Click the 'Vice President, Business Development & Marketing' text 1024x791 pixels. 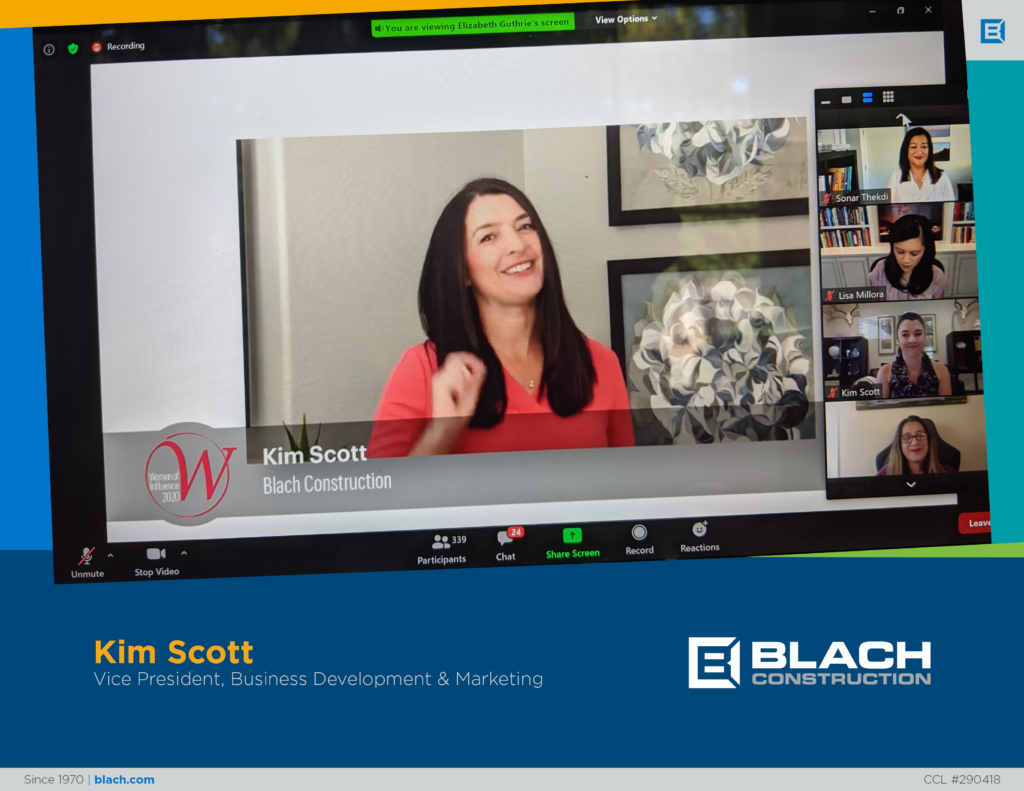pos(318,679)
